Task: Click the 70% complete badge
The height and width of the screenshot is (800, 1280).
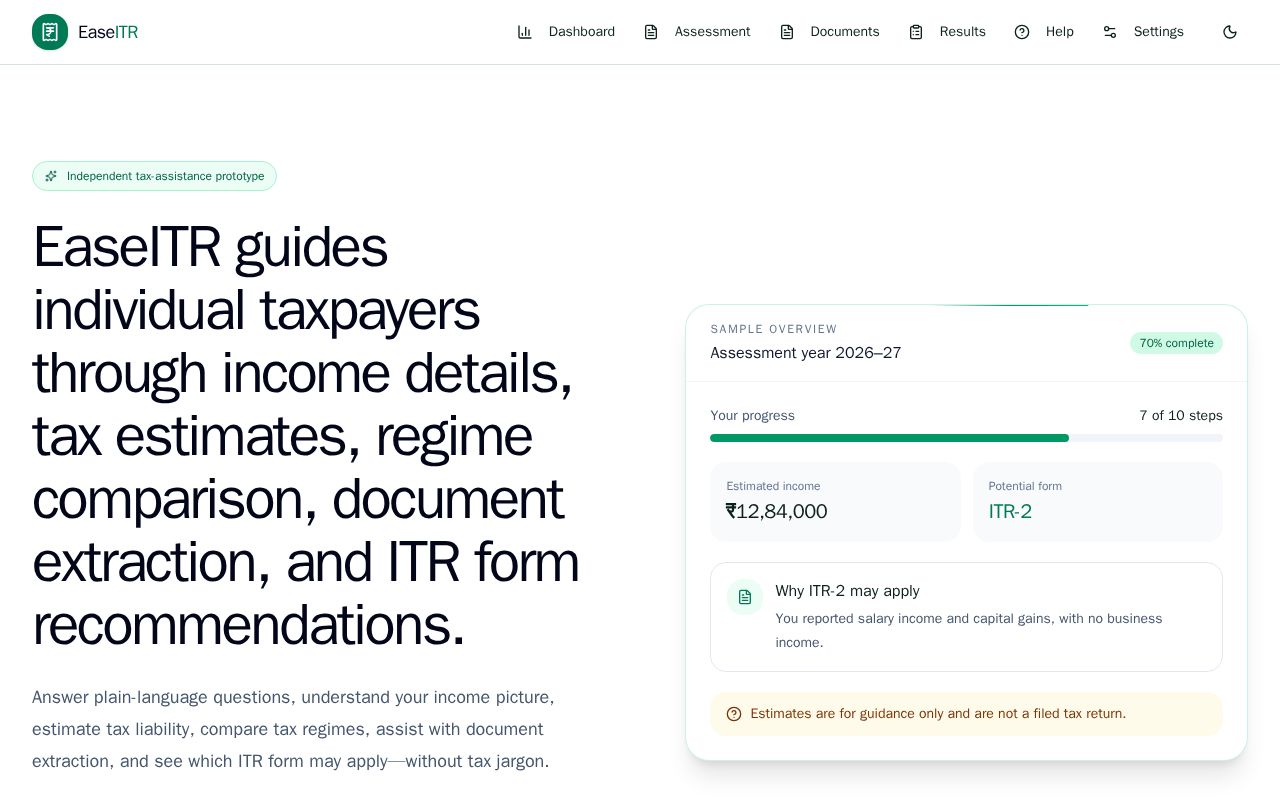Action: [x=1176, y=343]
